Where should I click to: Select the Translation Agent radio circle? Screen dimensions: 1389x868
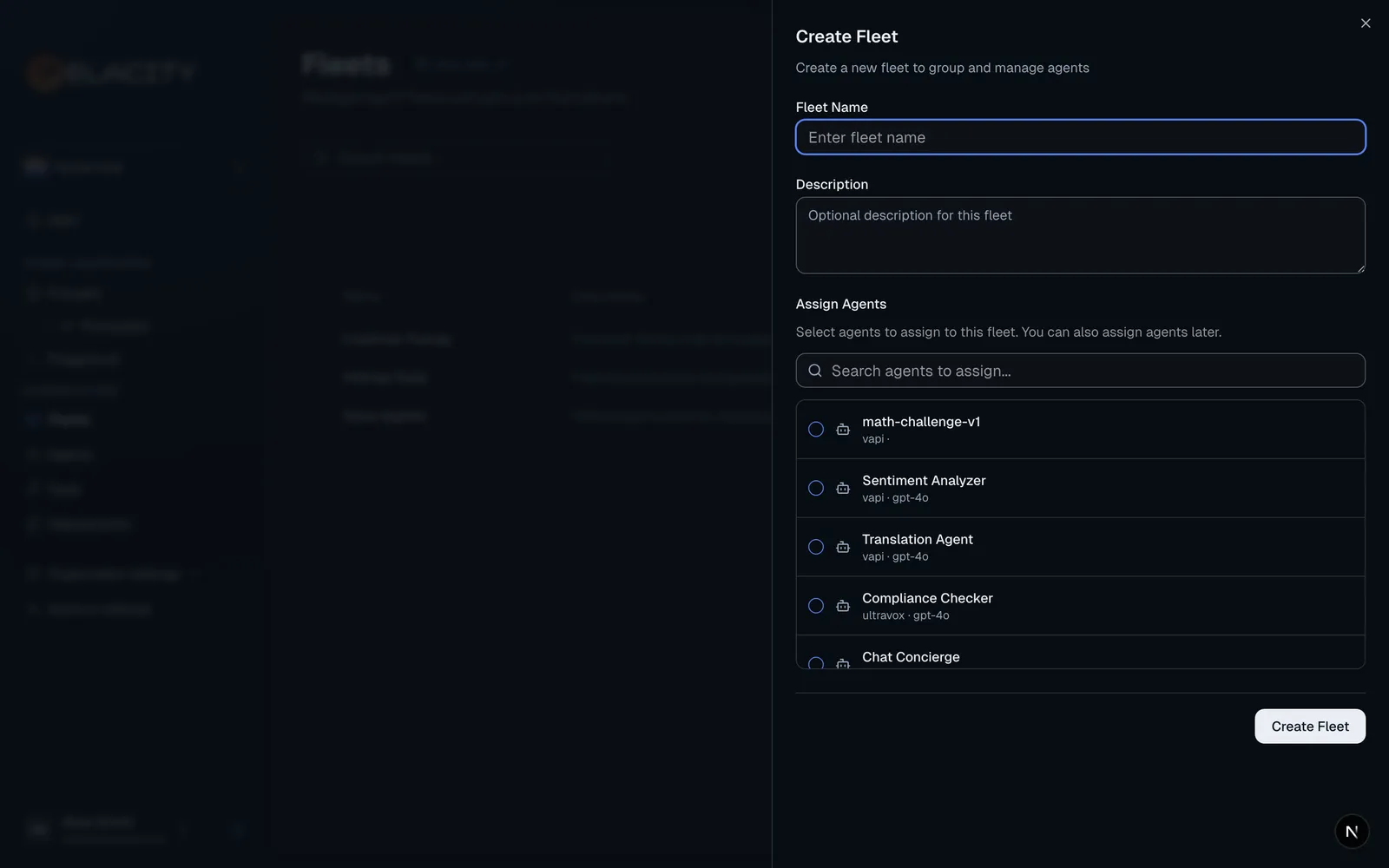pos(816,547)
